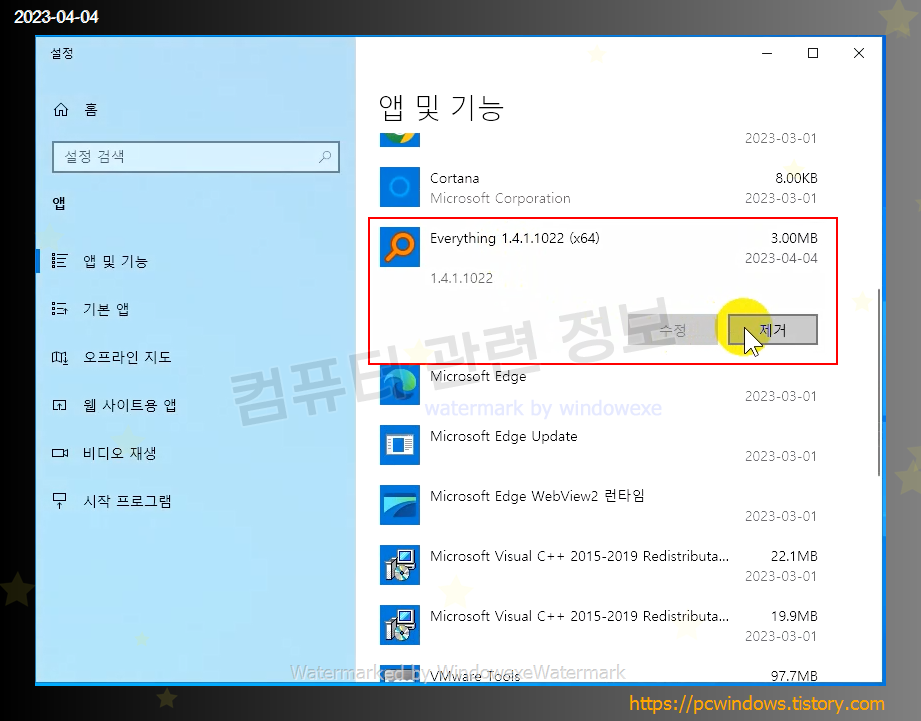Image resolution: width=921 pixels, height=721 pixels.
Task: Click the magnifier icon in the settings search box
Action: point(325,157)
